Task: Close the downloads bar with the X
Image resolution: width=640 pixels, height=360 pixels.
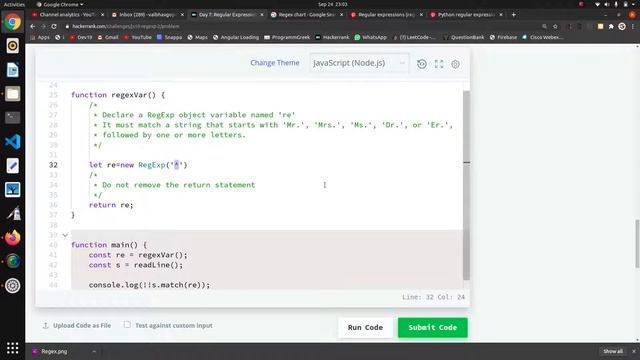Action: 633,351
